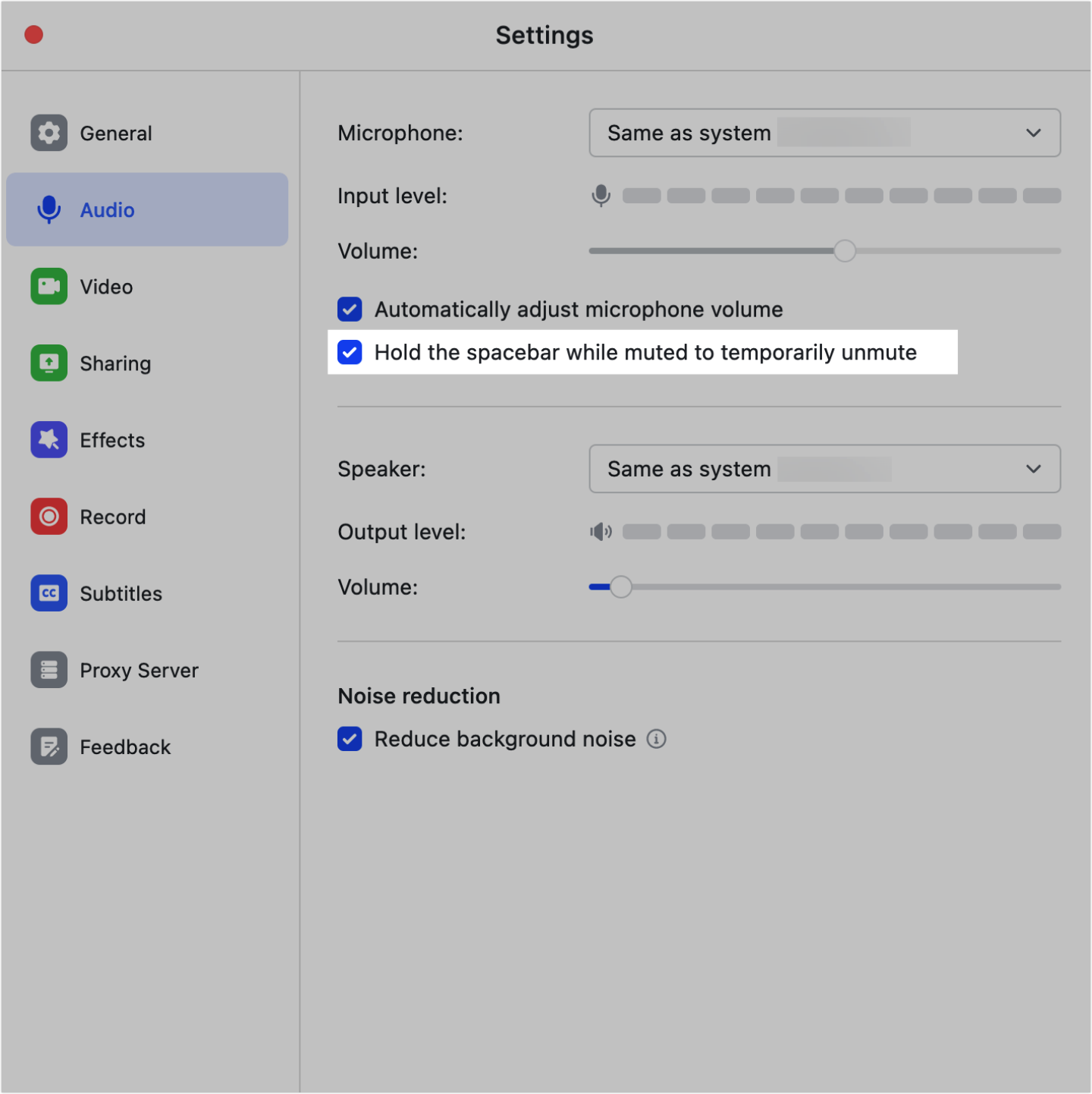Disable automatically adjust microphone volume
This screenshot has height=1094, width=1092.
tap(350, 310)
